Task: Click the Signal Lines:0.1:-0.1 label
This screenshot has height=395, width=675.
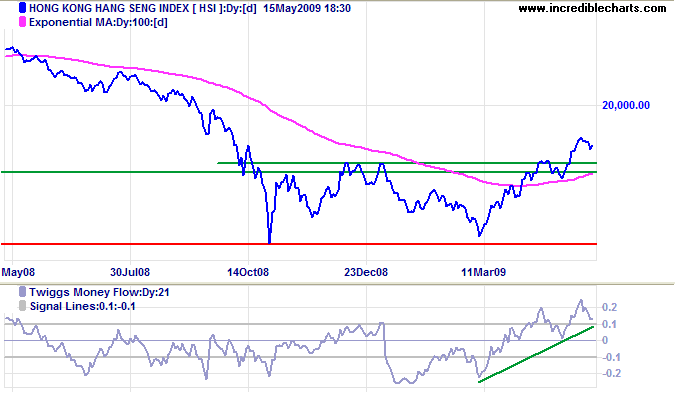Action: [83, 307]
